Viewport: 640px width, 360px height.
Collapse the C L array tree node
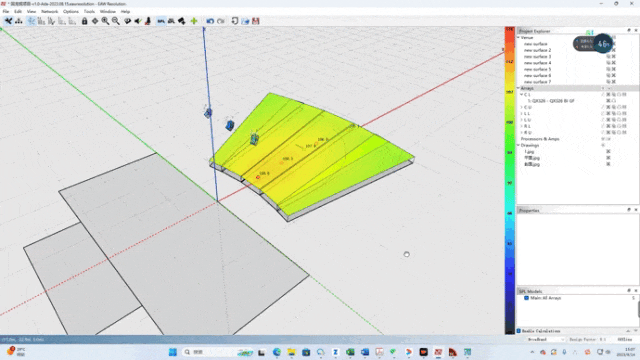point(522,94)
